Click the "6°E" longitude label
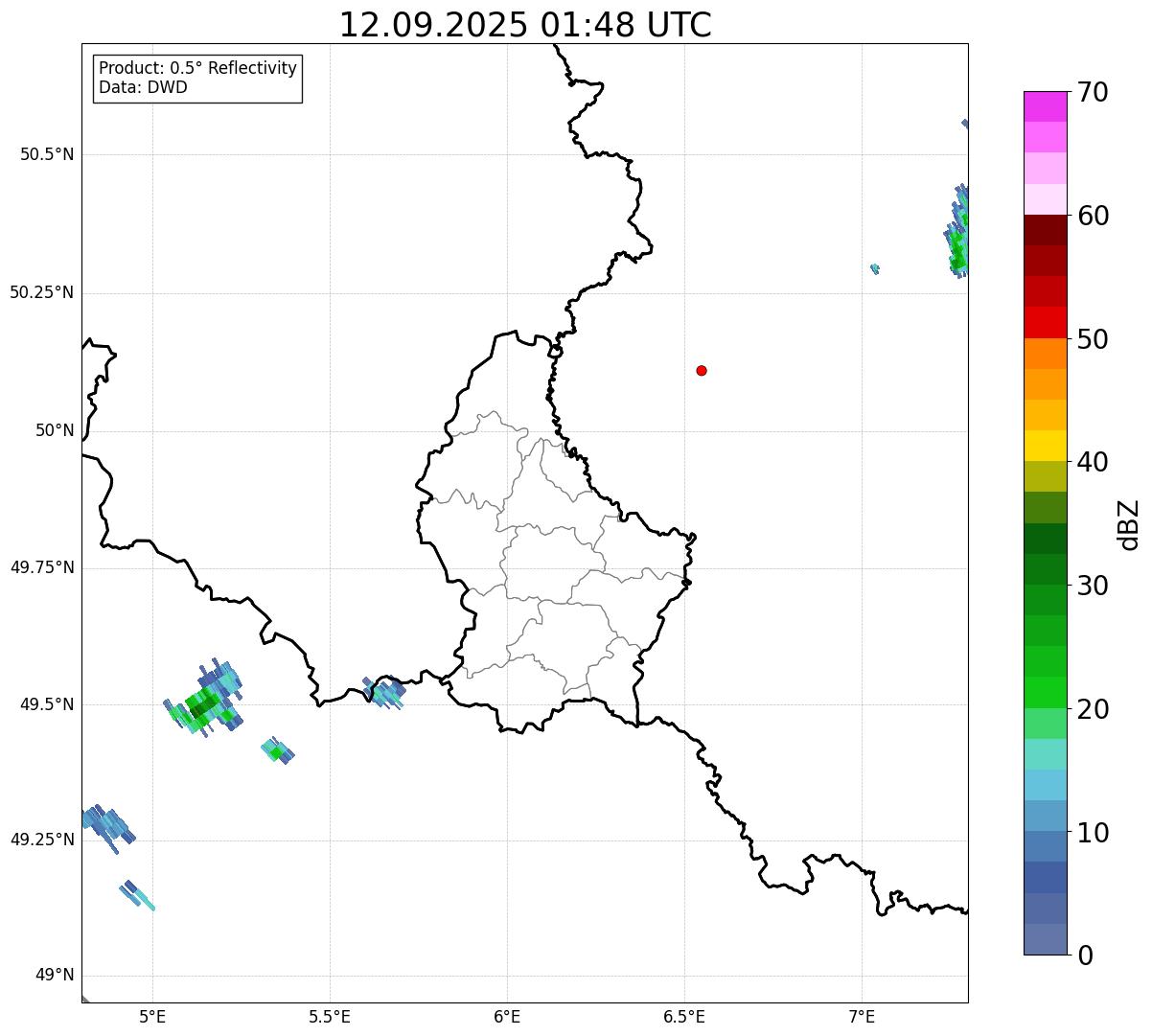 point(507,1017)
